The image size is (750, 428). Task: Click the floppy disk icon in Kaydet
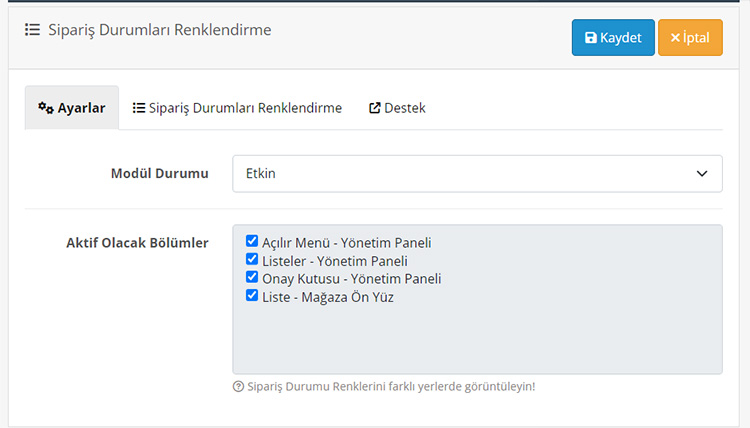click(x=591, y=37)
